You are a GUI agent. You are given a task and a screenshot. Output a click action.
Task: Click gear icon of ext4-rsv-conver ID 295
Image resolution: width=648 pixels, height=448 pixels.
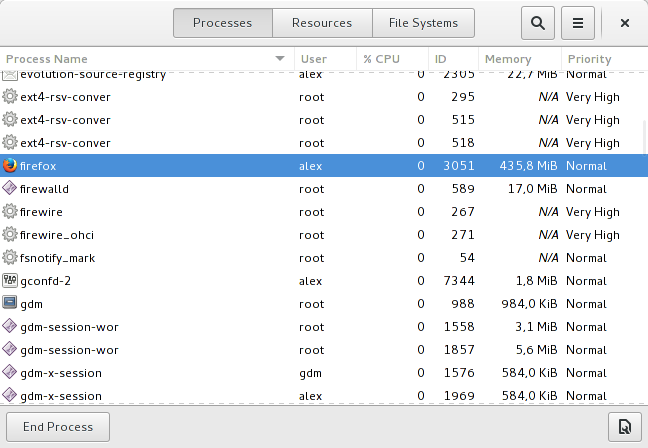10,96
